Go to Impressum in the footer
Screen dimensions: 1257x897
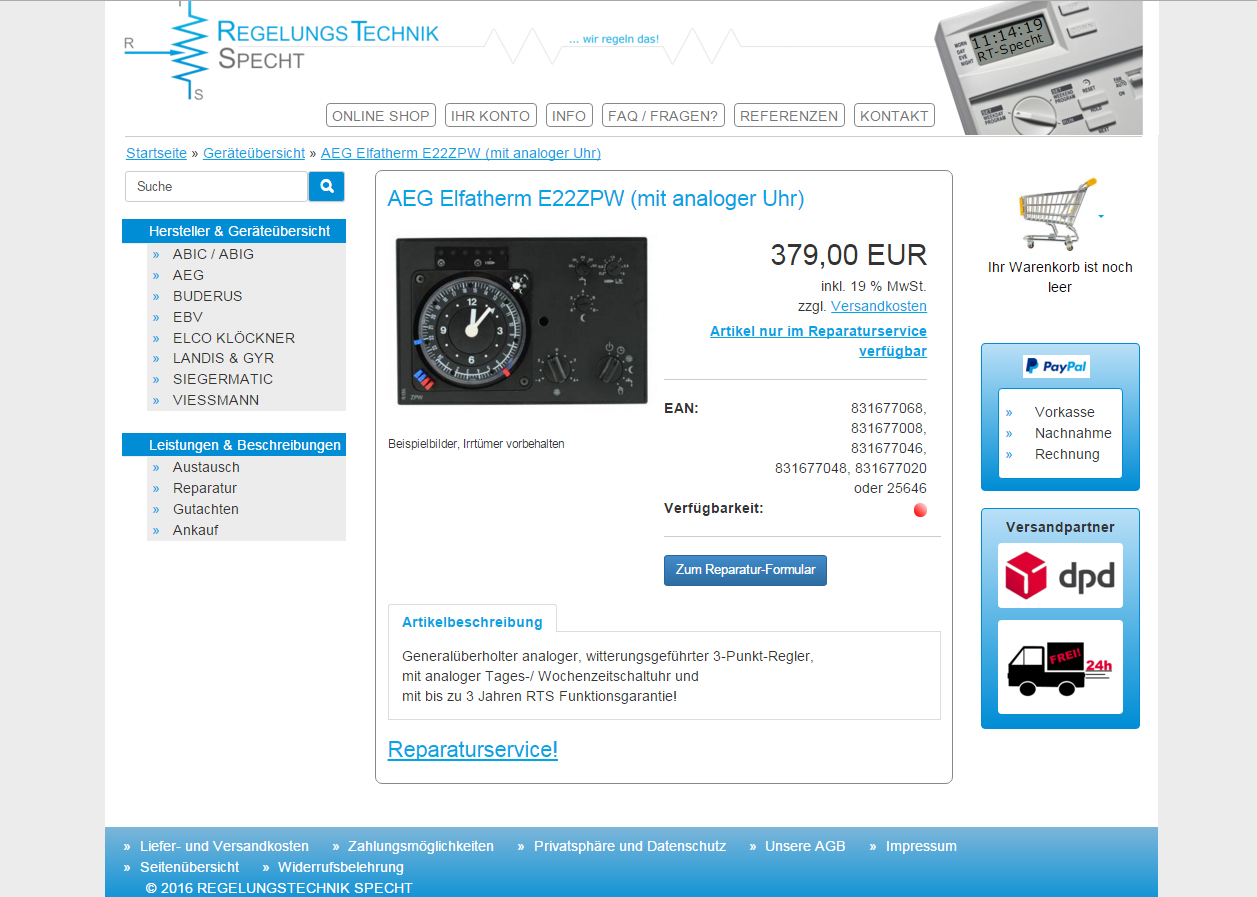[921, 846]
